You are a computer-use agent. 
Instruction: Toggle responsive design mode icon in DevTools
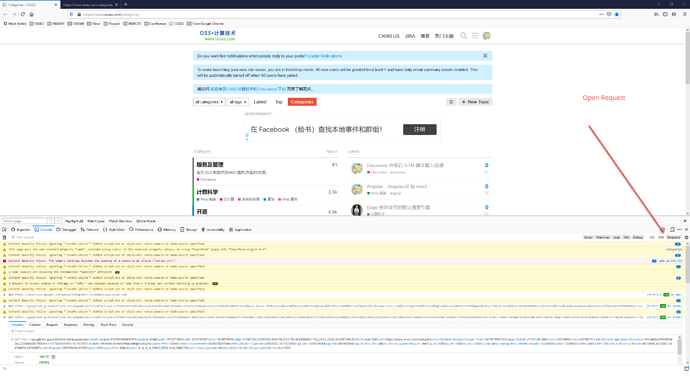tap(672, 230)
